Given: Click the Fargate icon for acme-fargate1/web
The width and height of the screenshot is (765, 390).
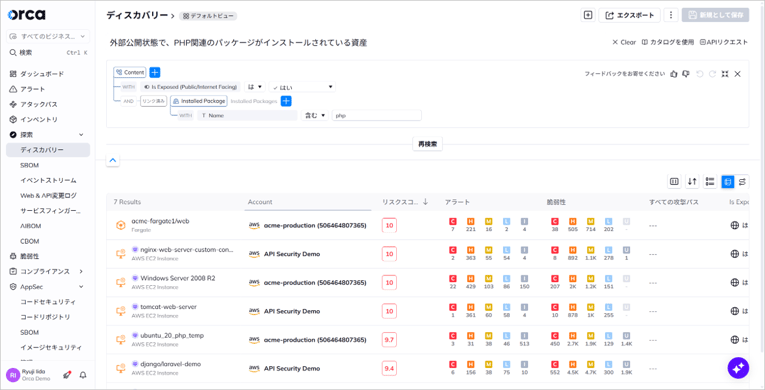Looking at the screenshot, I should click(x=120, y=225).
